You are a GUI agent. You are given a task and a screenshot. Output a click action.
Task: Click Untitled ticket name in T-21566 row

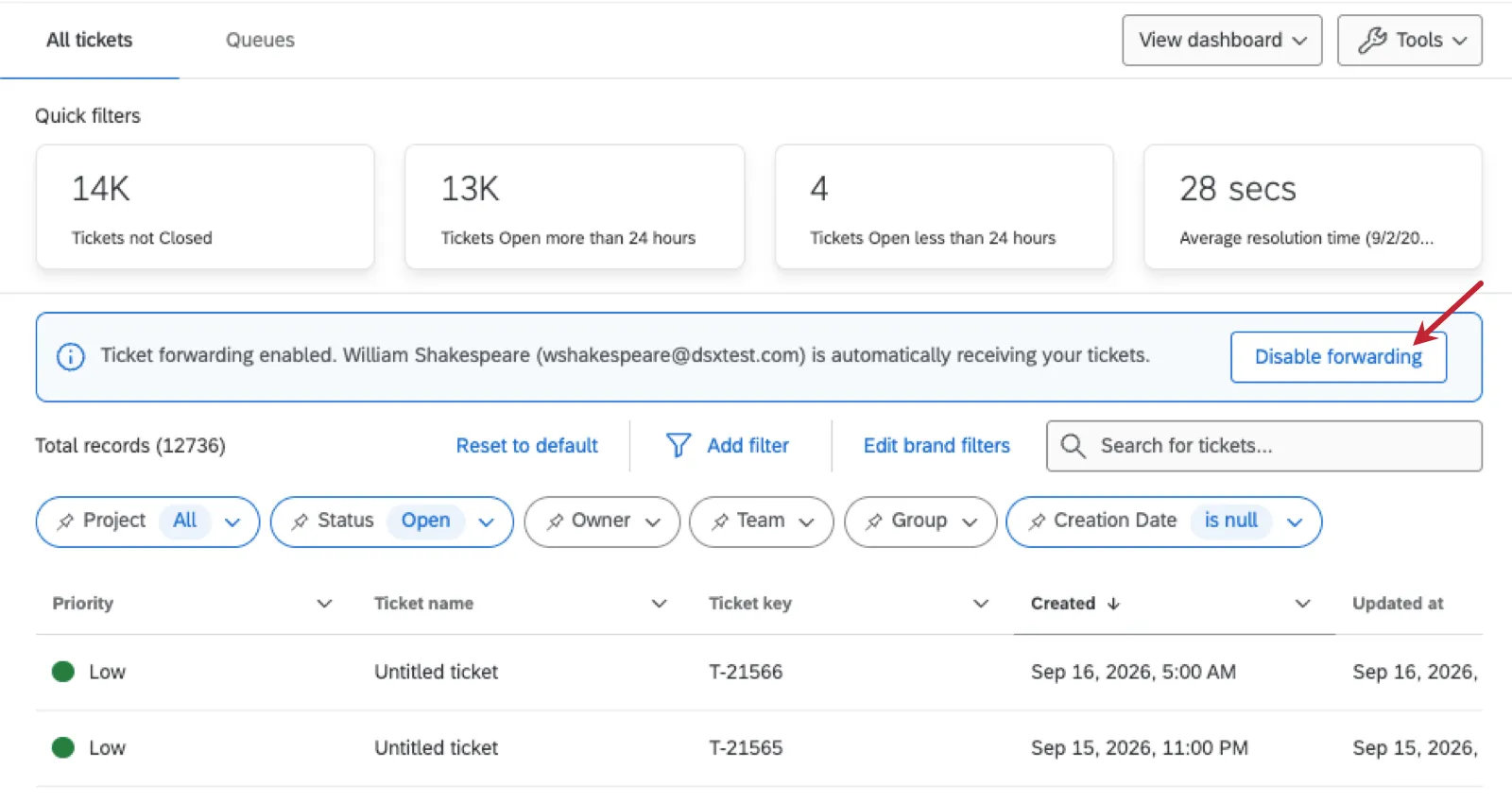coord(436,672)
